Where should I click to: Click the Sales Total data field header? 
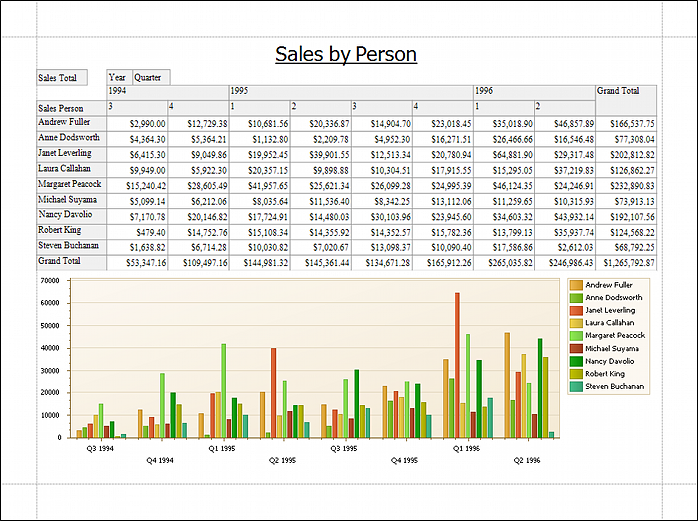(61, 77)
